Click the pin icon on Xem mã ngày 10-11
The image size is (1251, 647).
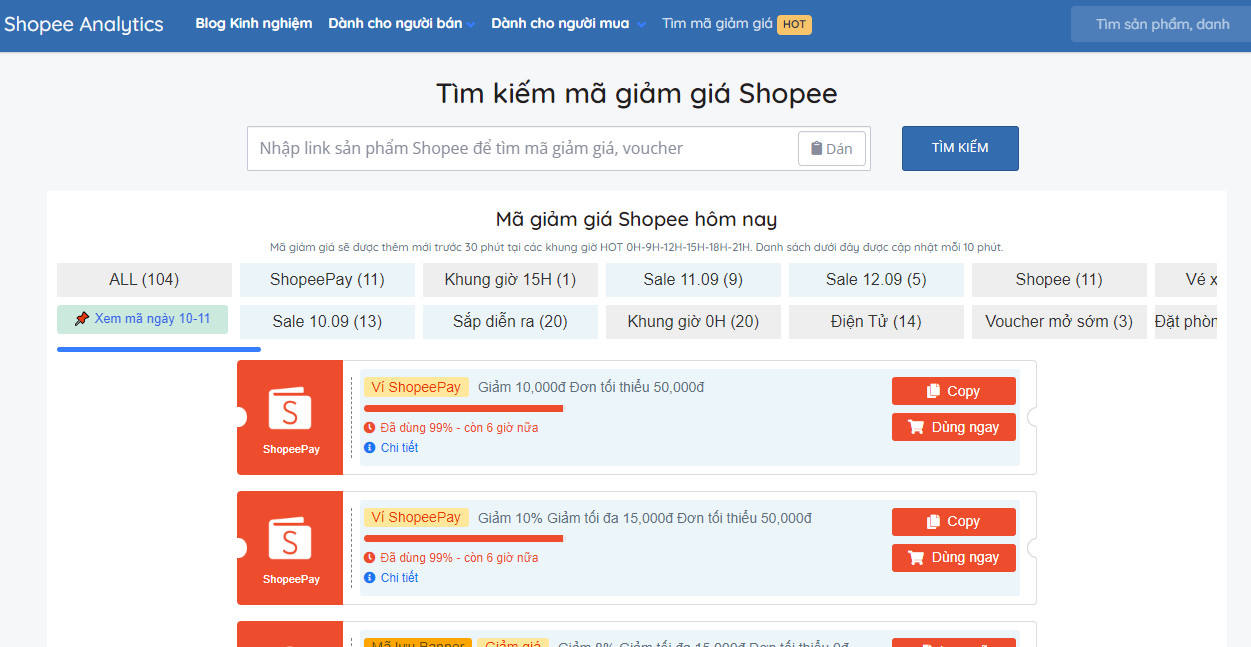point(83,318)
